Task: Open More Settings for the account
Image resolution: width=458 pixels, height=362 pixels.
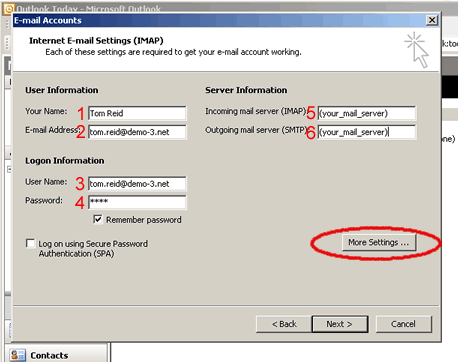Action: [379, 242]
